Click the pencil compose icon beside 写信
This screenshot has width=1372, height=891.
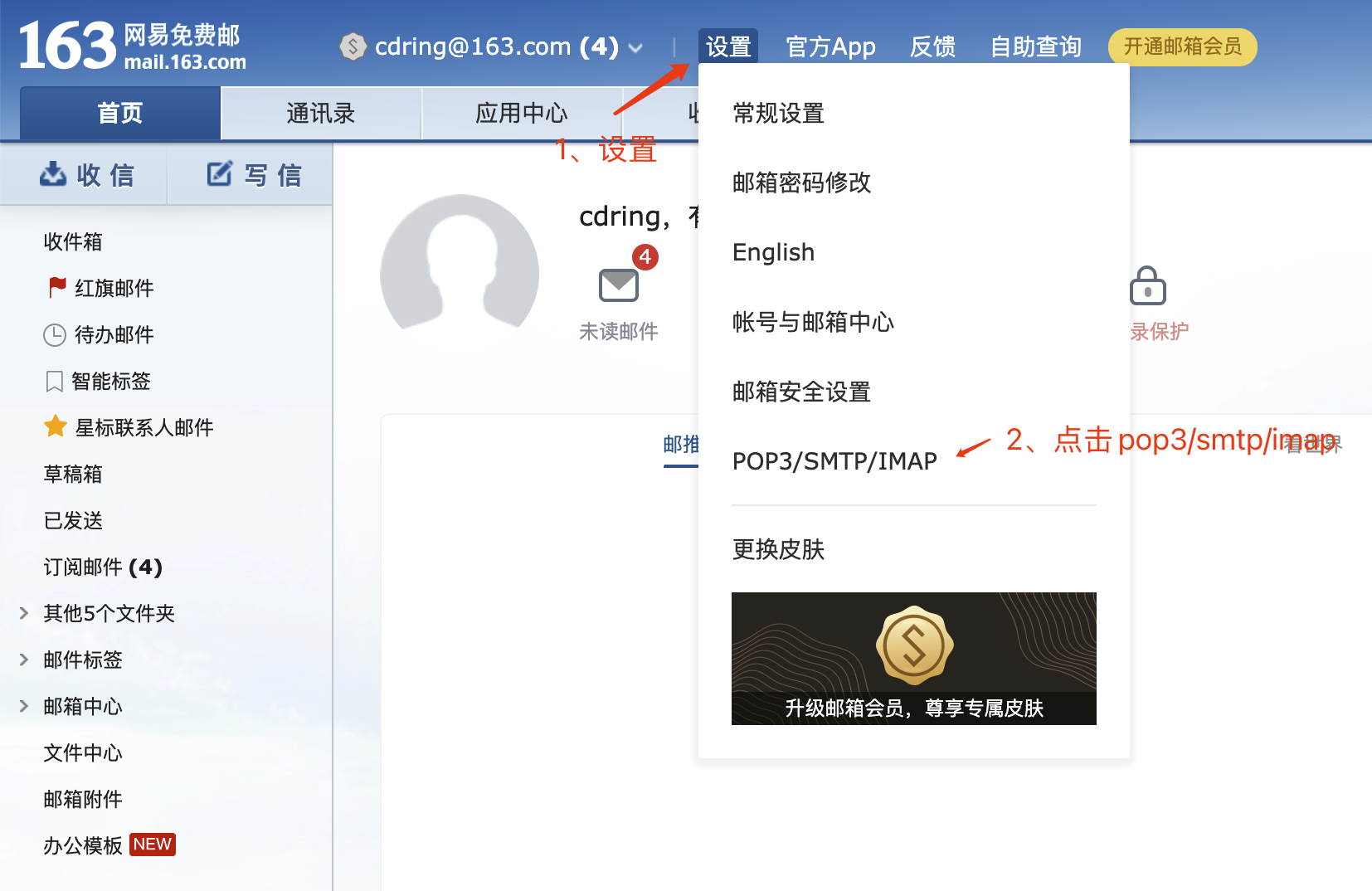[220, 173]
